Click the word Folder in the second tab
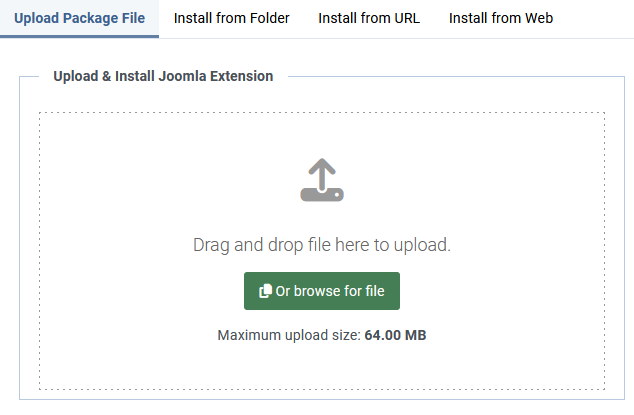 coord(267,18)
